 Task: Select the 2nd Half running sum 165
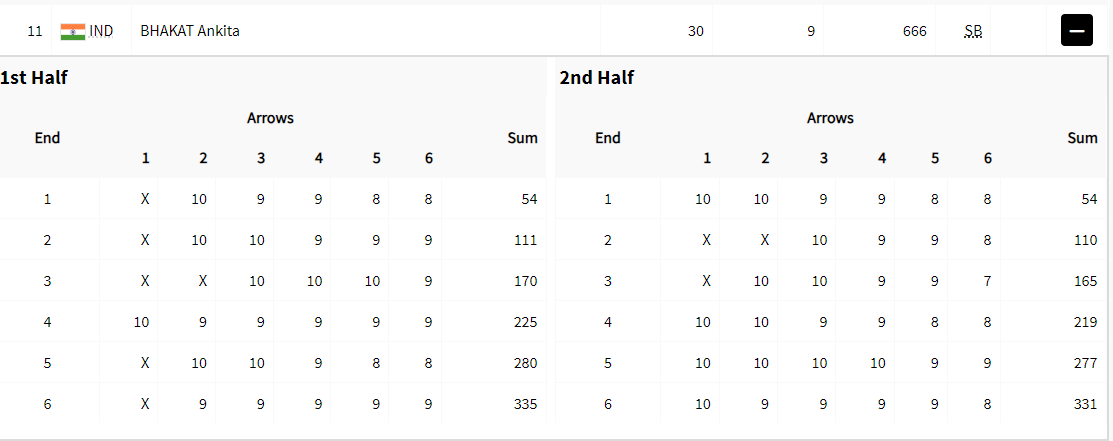coord(1085,281)
